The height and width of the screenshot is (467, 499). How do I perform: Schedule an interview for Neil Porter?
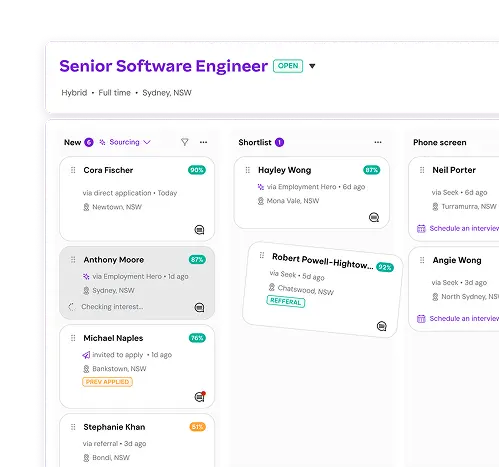tap(464, 228)
